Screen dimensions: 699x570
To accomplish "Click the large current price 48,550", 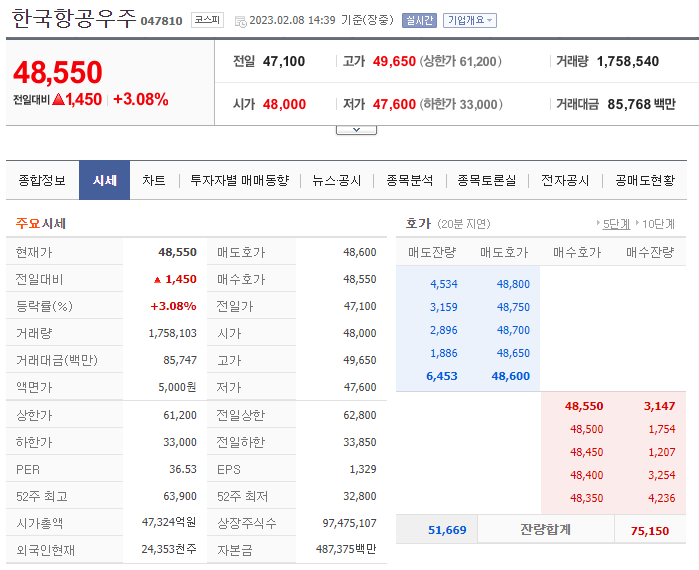I will pos(58,72).
